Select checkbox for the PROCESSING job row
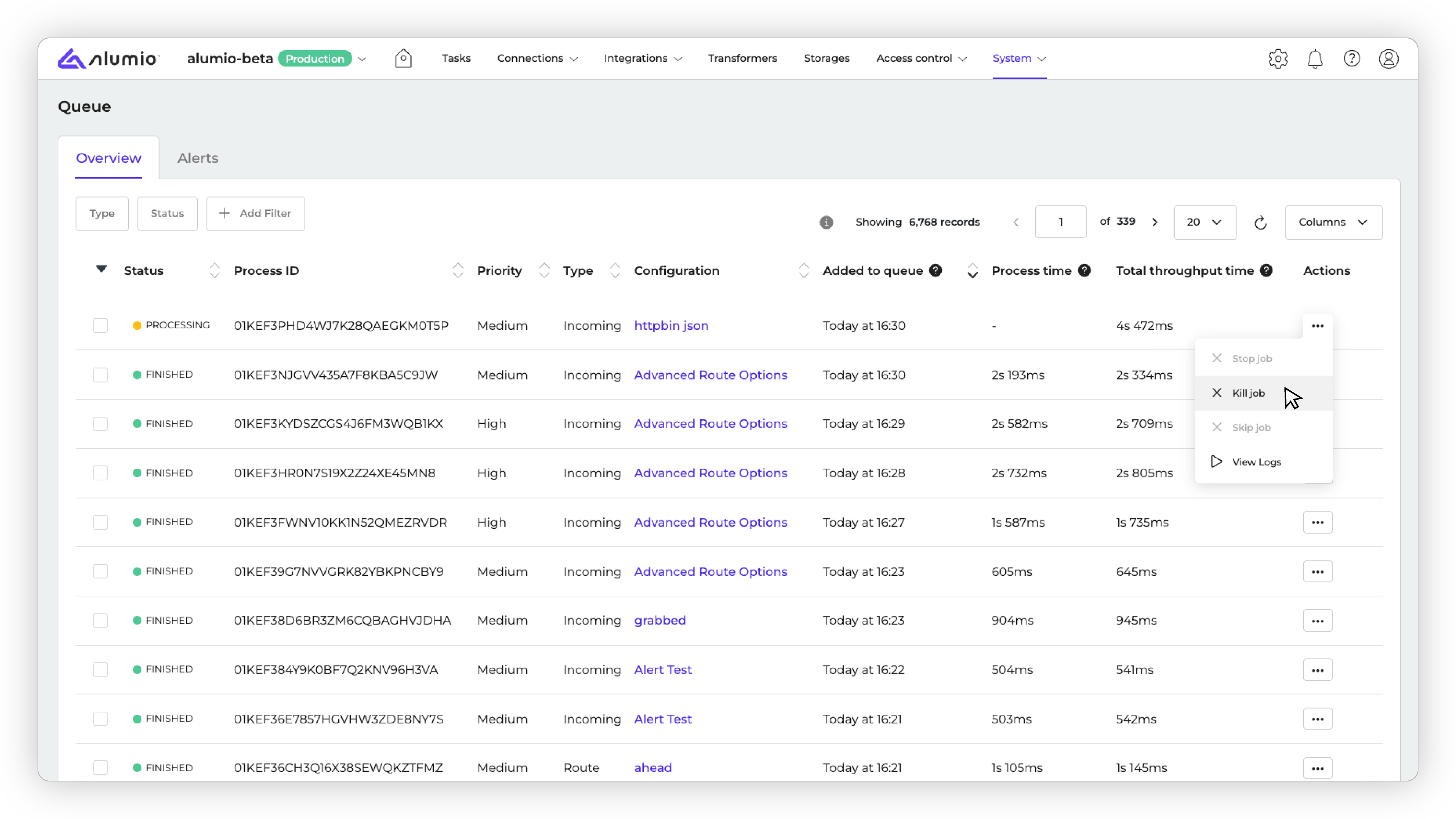This screenshot has width=1456, height=819. [x=100, y=326]
